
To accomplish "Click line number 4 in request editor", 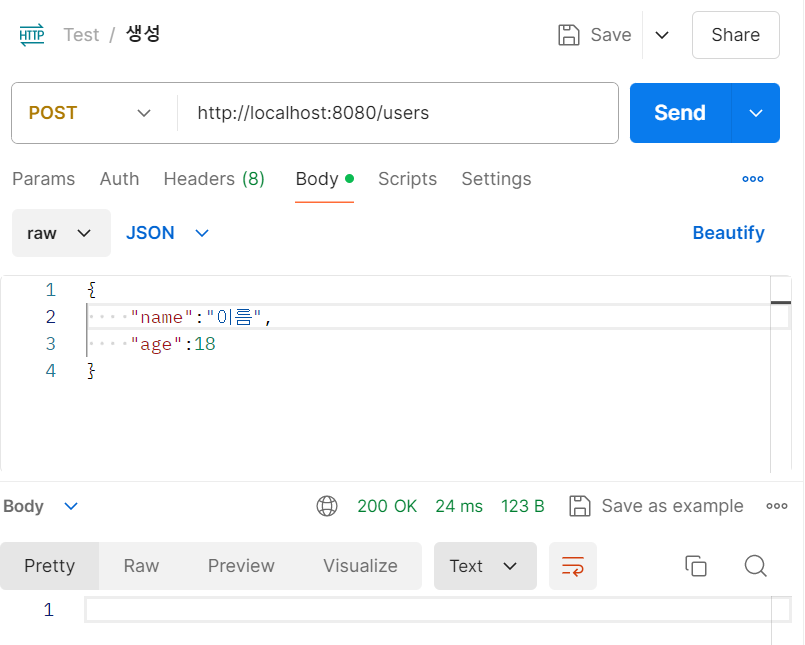I will pyautogui.click(x=50, y=371).
